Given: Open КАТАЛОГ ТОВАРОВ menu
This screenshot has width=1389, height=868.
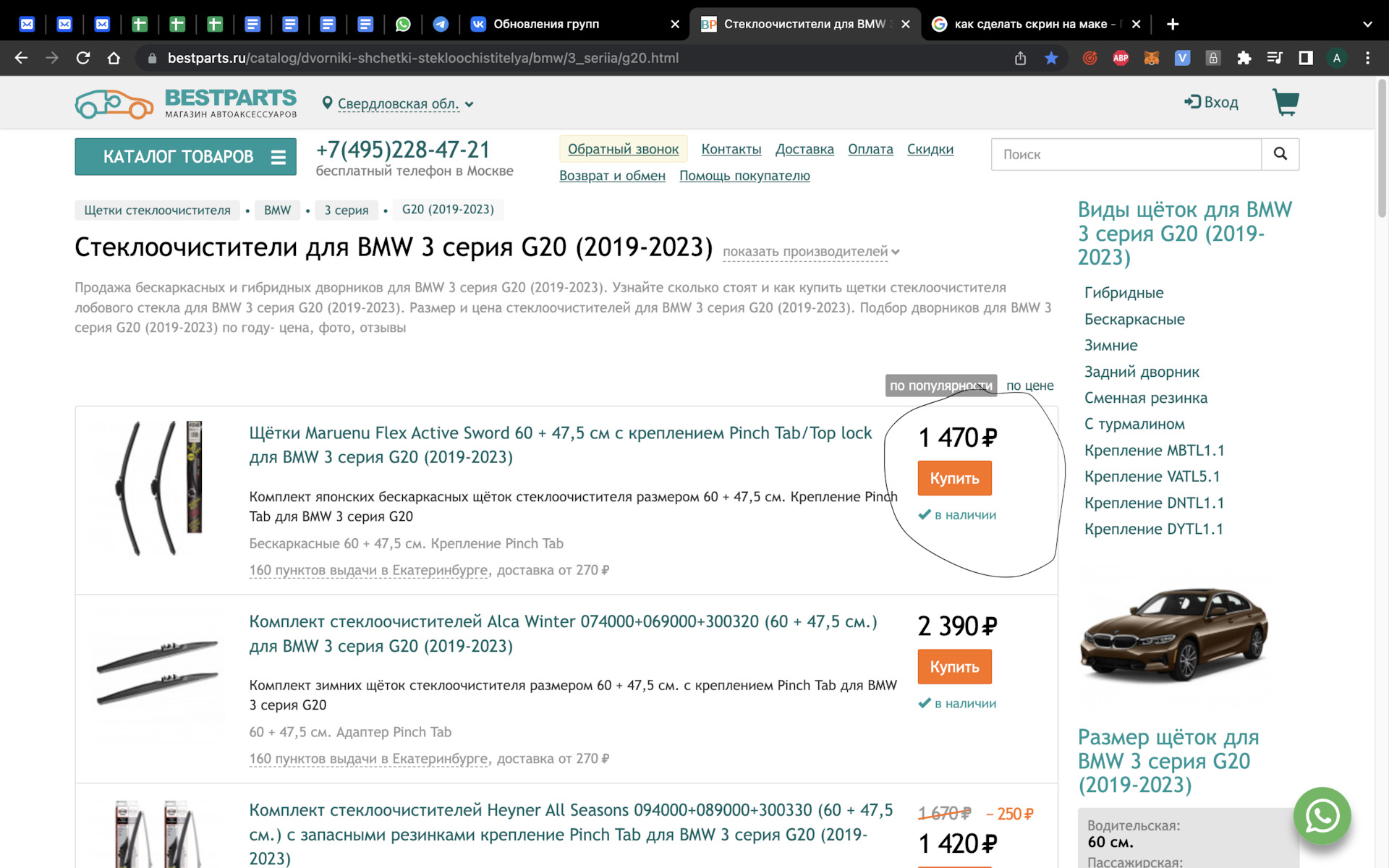Looking at the screenshot, I should click(x=185, y=156).
